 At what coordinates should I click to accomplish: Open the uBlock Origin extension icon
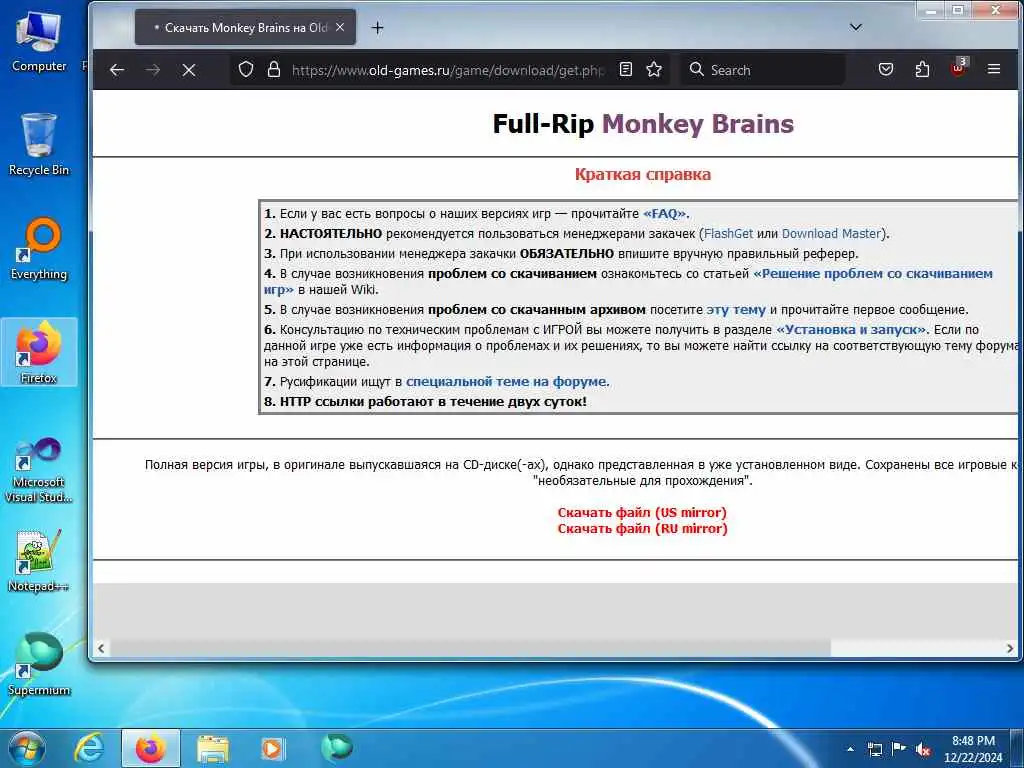click(x=958, y=68)
